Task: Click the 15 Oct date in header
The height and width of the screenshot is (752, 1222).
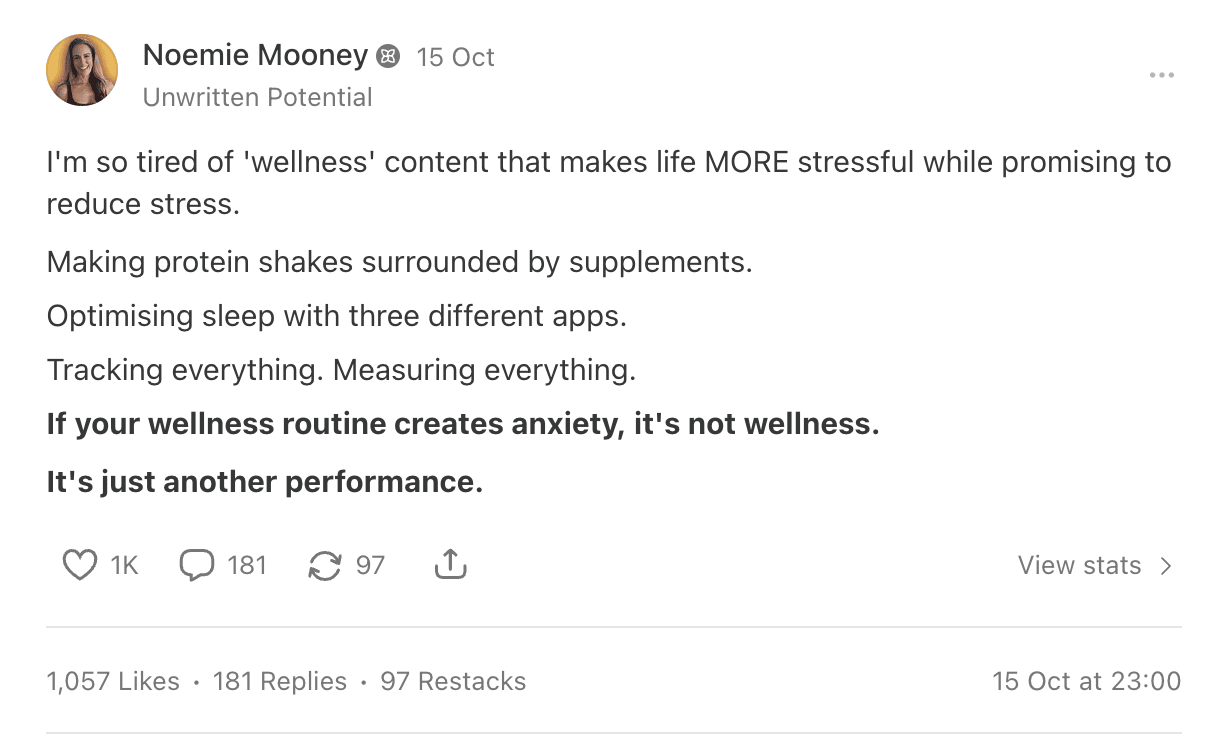Action: pyautogui.click(x=455, y=57)
